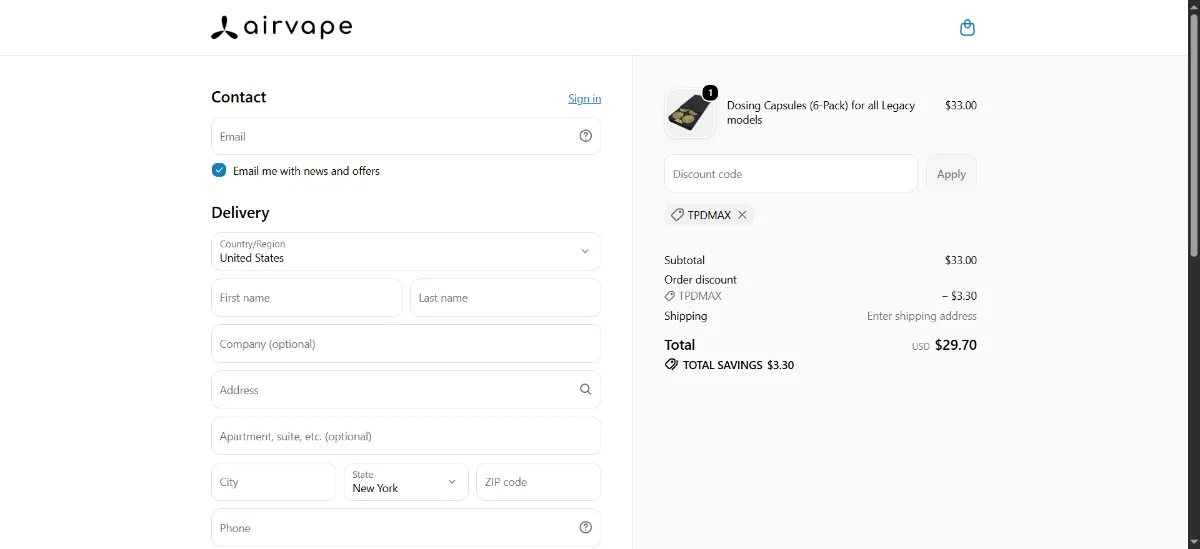Screen dimensions: 1200x549
Task: Click the $29.70 total amount
Action: tap(955, 345)
